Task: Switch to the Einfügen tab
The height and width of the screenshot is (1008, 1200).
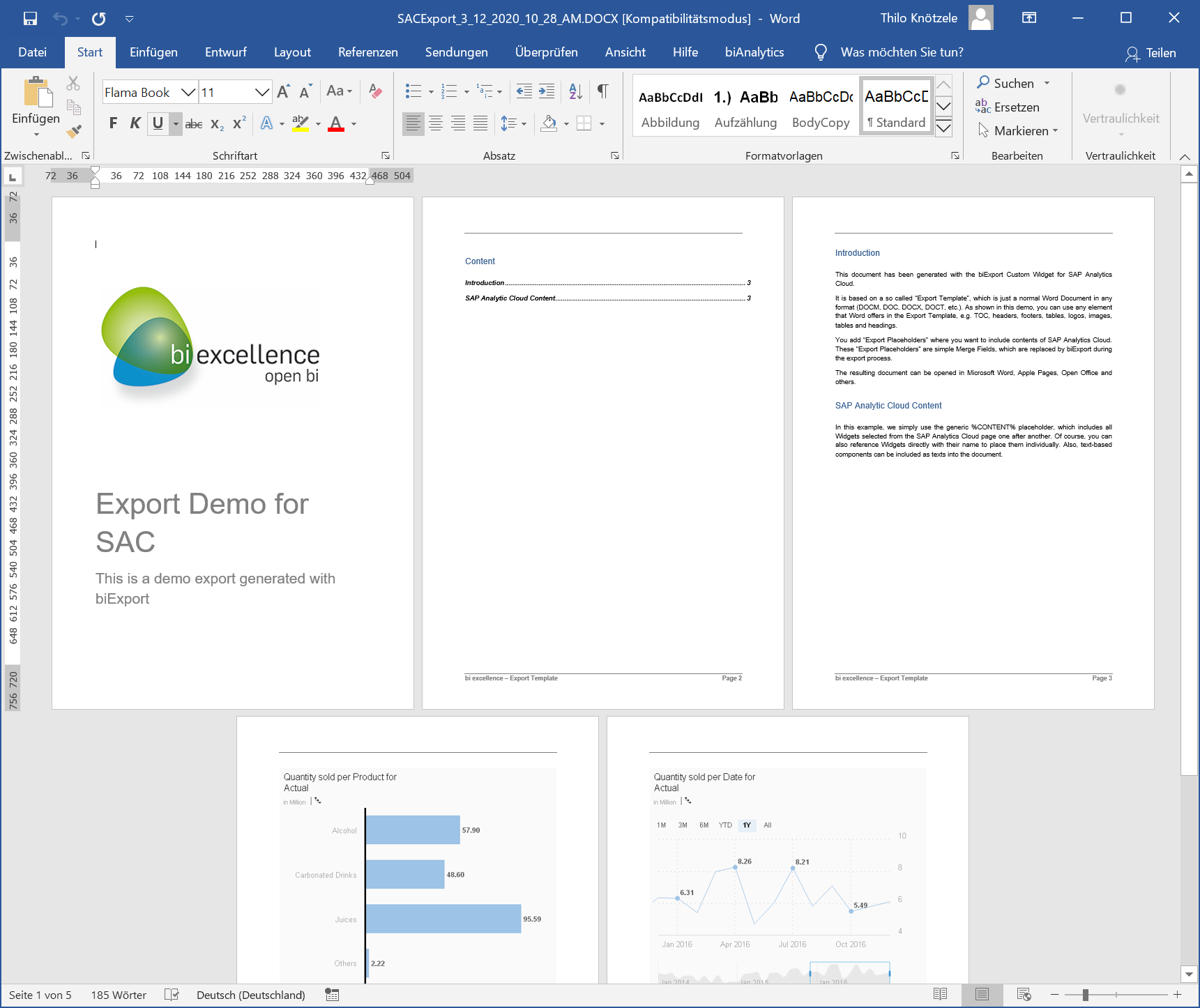Action: tap(153, 52)
